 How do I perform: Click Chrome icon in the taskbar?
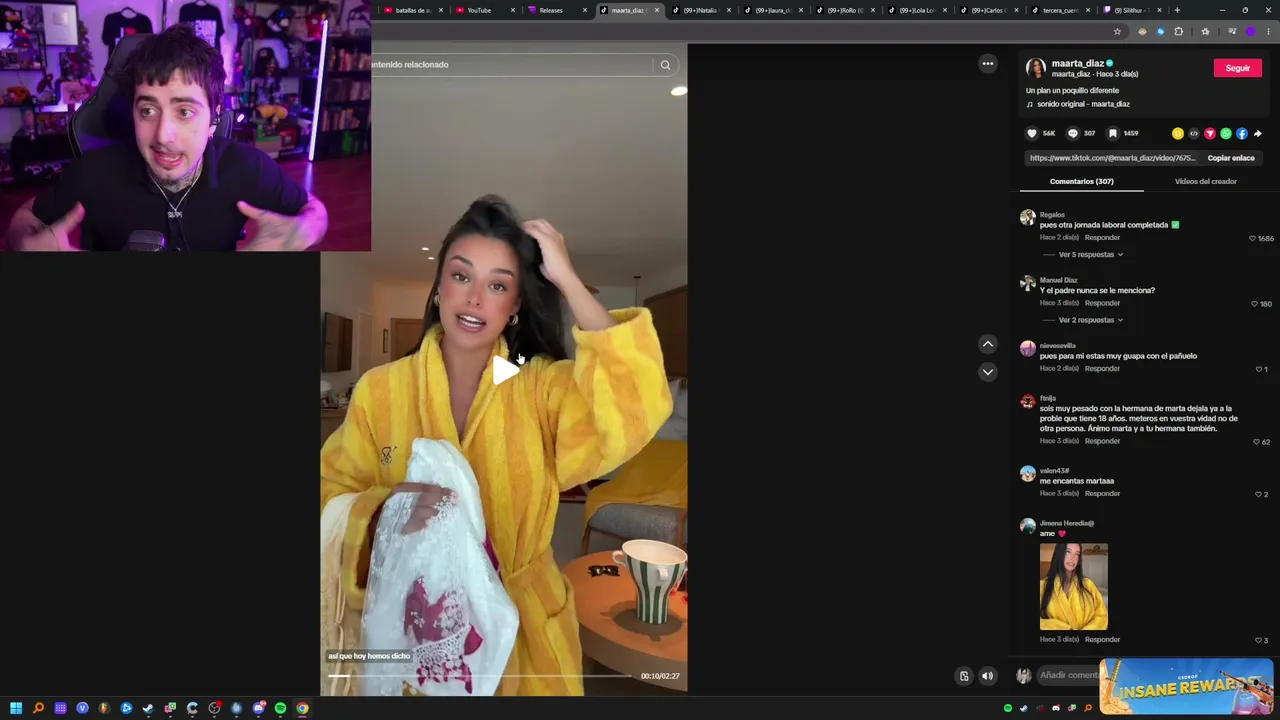[x=302, y=708]
